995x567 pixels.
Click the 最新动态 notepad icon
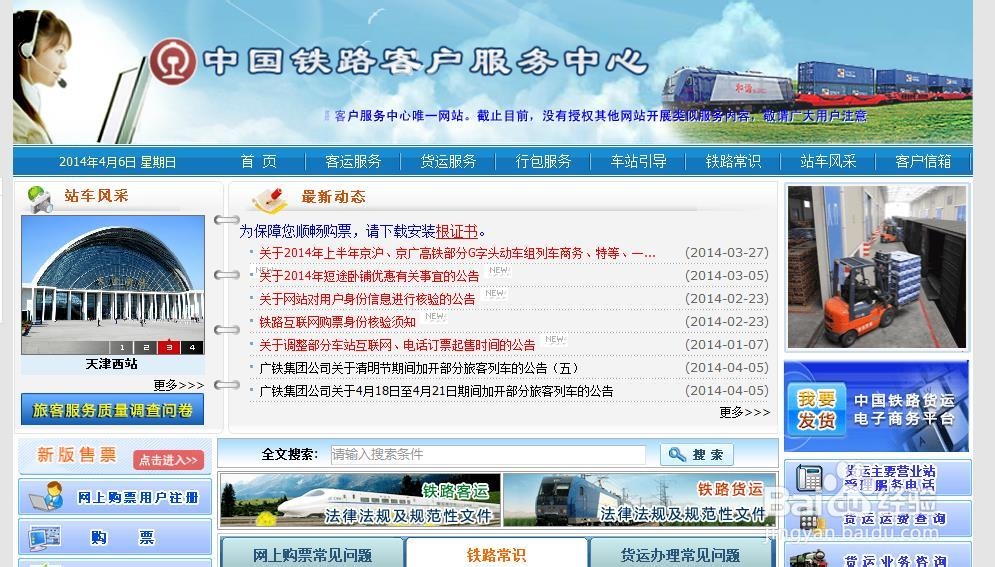pos(270,199)
